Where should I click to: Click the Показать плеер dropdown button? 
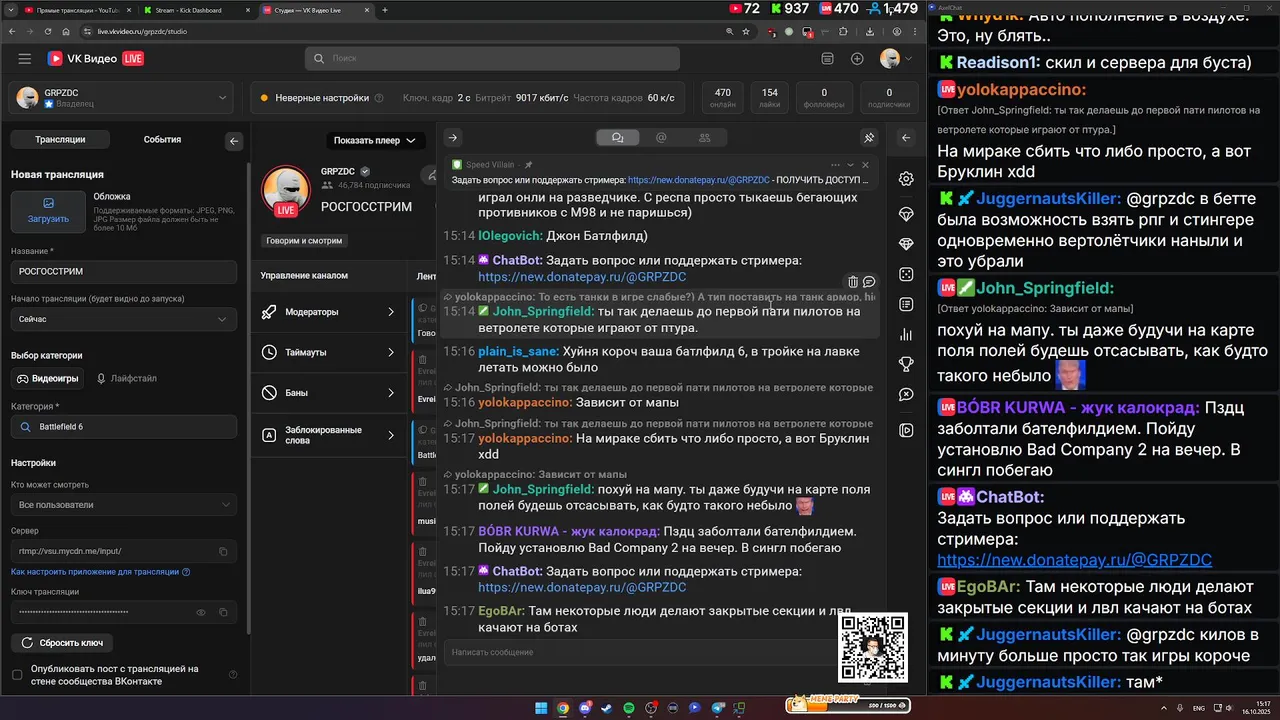pos(375,141)
